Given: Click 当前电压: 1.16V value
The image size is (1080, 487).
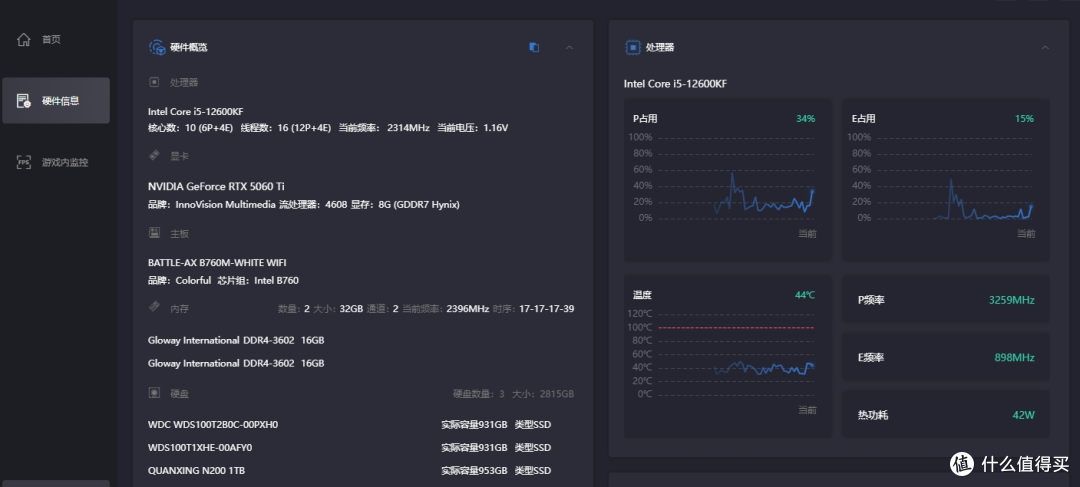Looking at the screenshot, I should (x=472, y=128).
